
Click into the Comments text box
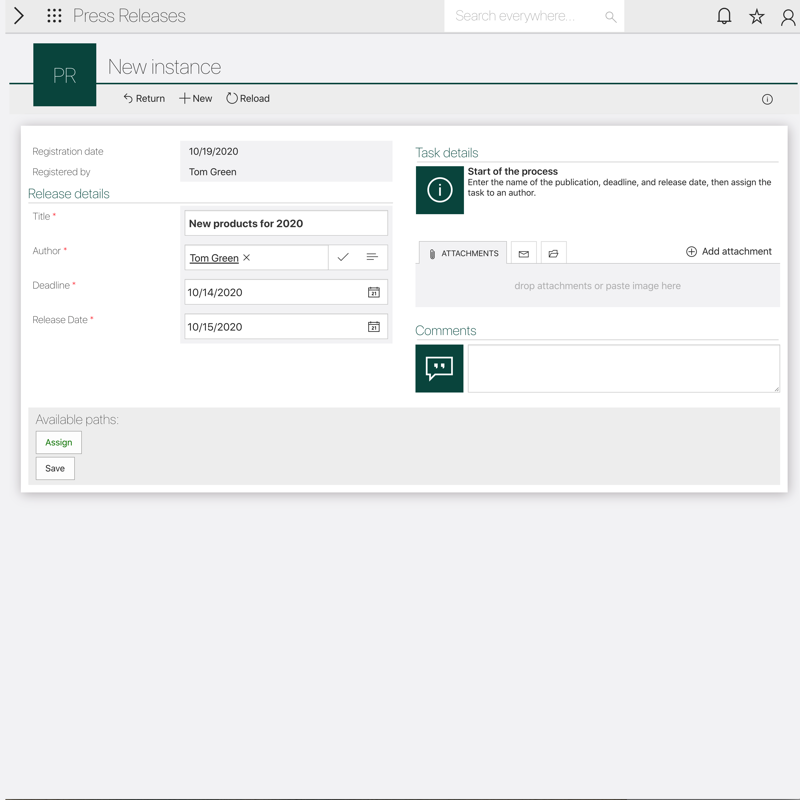coord(623,368)
